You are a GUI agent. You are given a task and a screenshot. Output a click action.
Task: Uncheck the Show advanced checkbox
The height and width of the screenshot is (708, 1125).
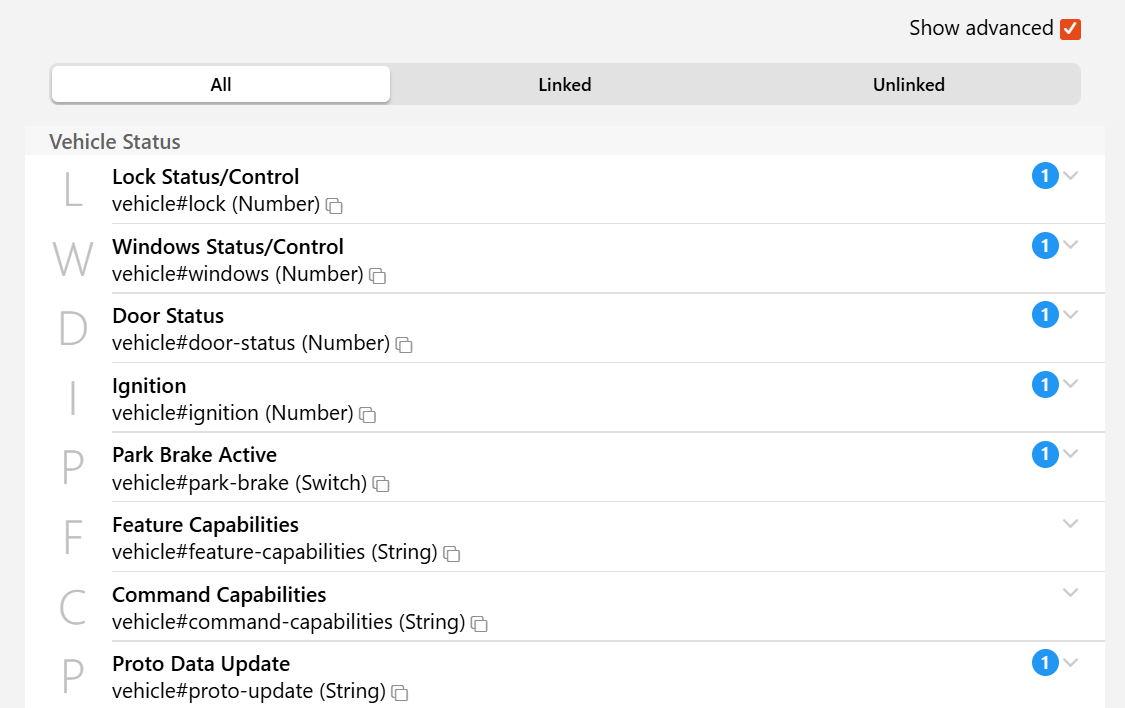click(x=1071, y=29)
